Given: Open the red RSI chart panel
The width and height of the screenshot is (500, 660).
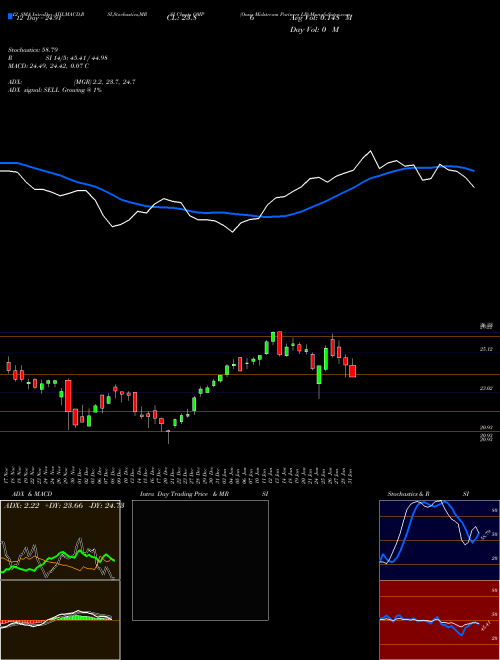Looking at the screenshot, I should pyautogui.click(x=439, y=620).
